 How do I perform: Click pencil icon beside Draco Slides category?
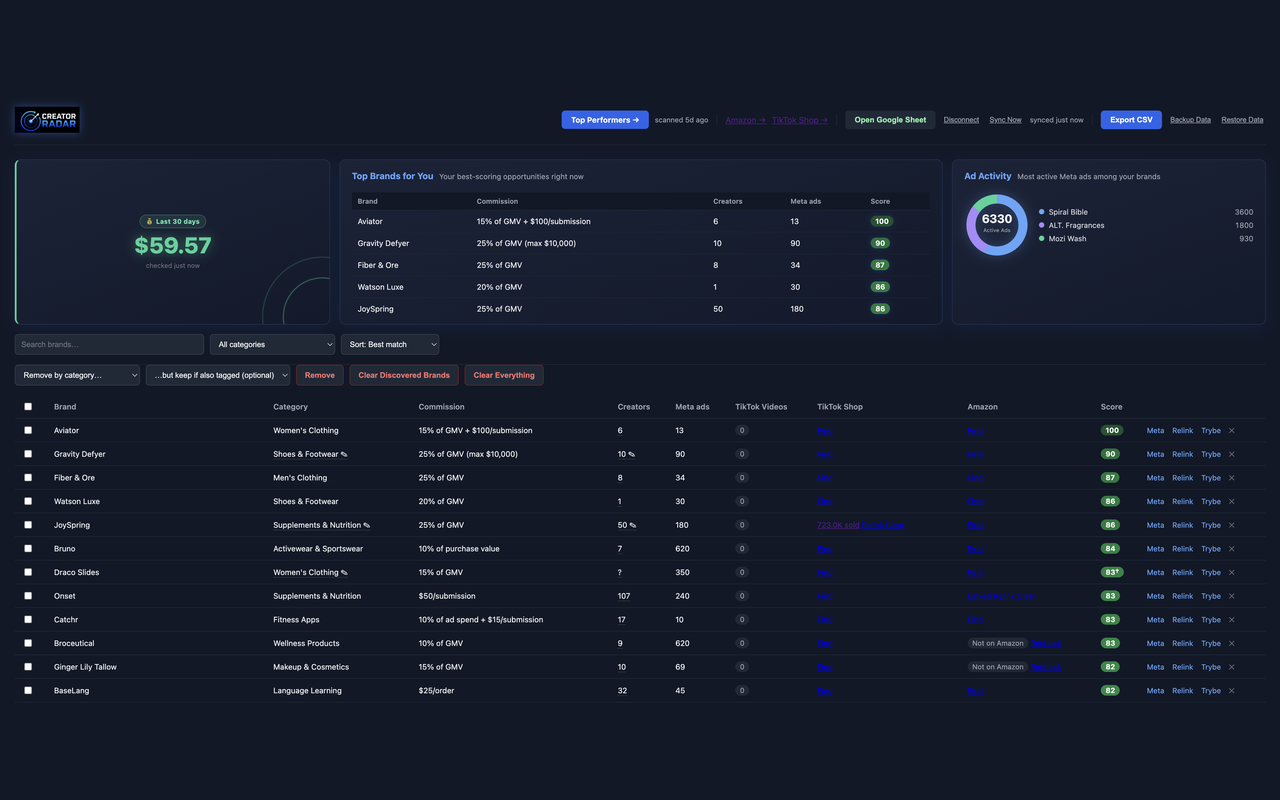[x=344, y=573]
